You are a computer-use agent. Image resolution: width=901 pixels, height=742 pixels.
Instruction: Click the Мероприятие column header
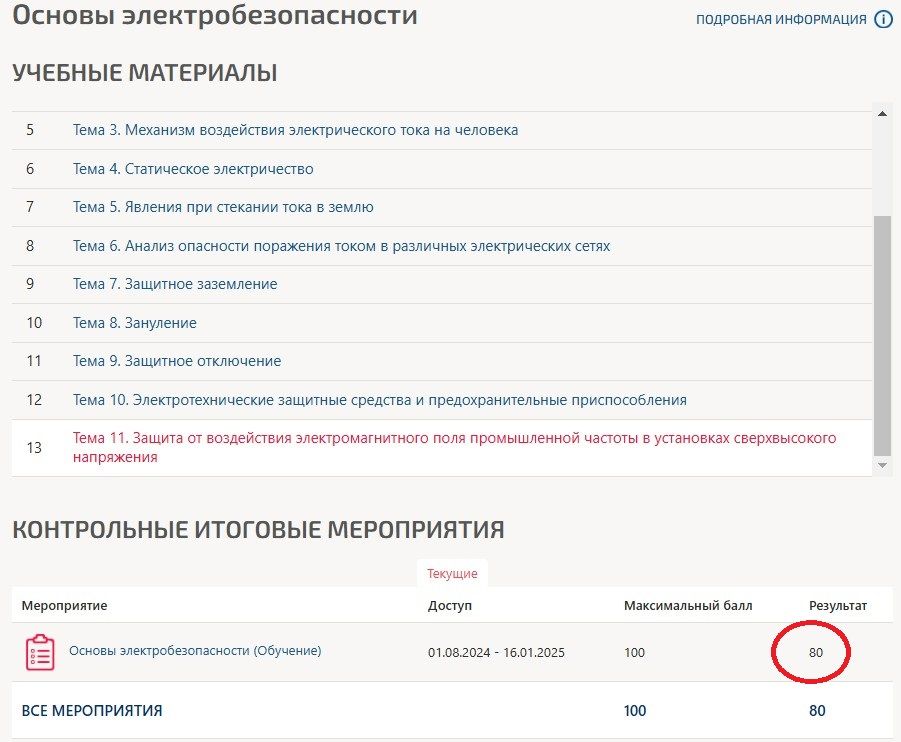tap(64, 606)
